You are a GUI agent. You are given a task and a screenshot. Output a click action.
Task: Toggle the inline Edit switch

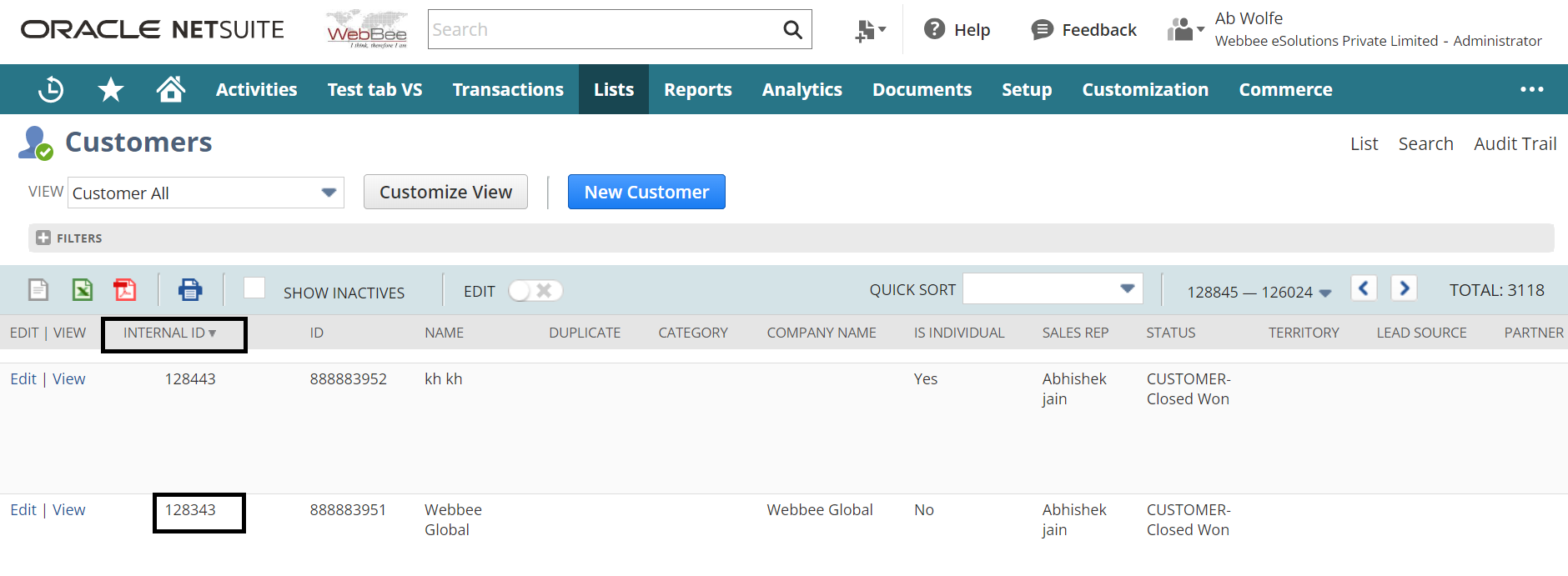click(535, 291)
